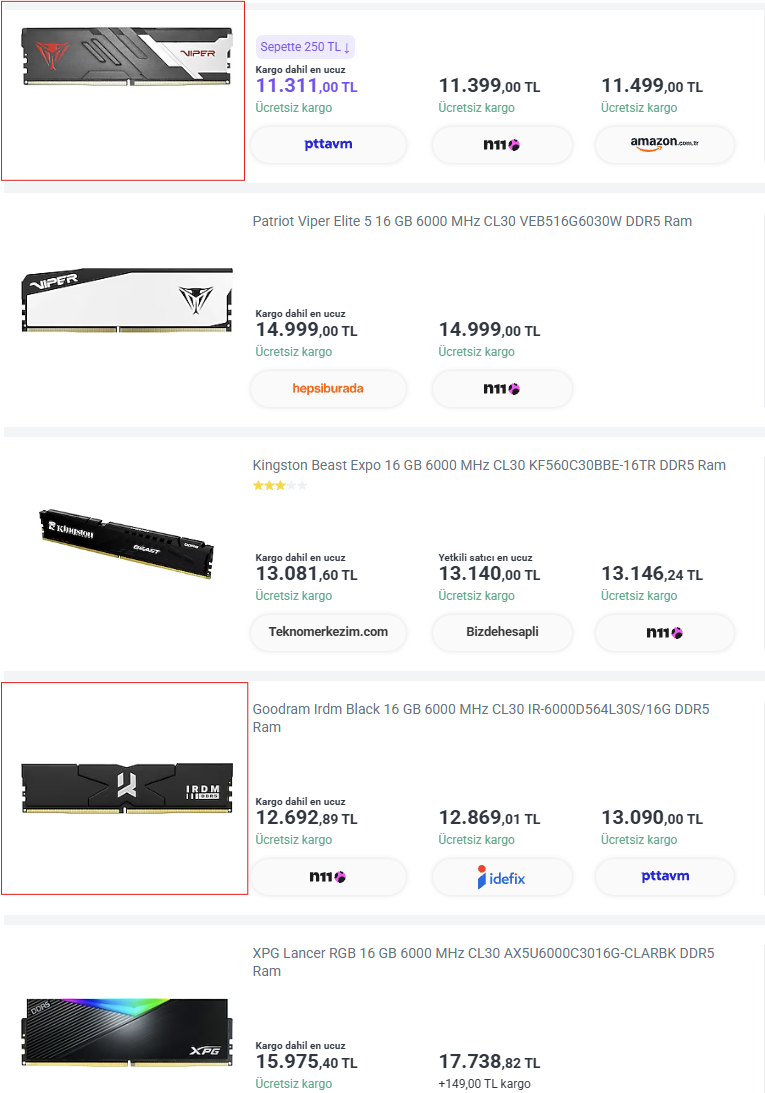Open hepsiburada offer for Viper Elite 5

pyautogui.click(x=328, y=388)
